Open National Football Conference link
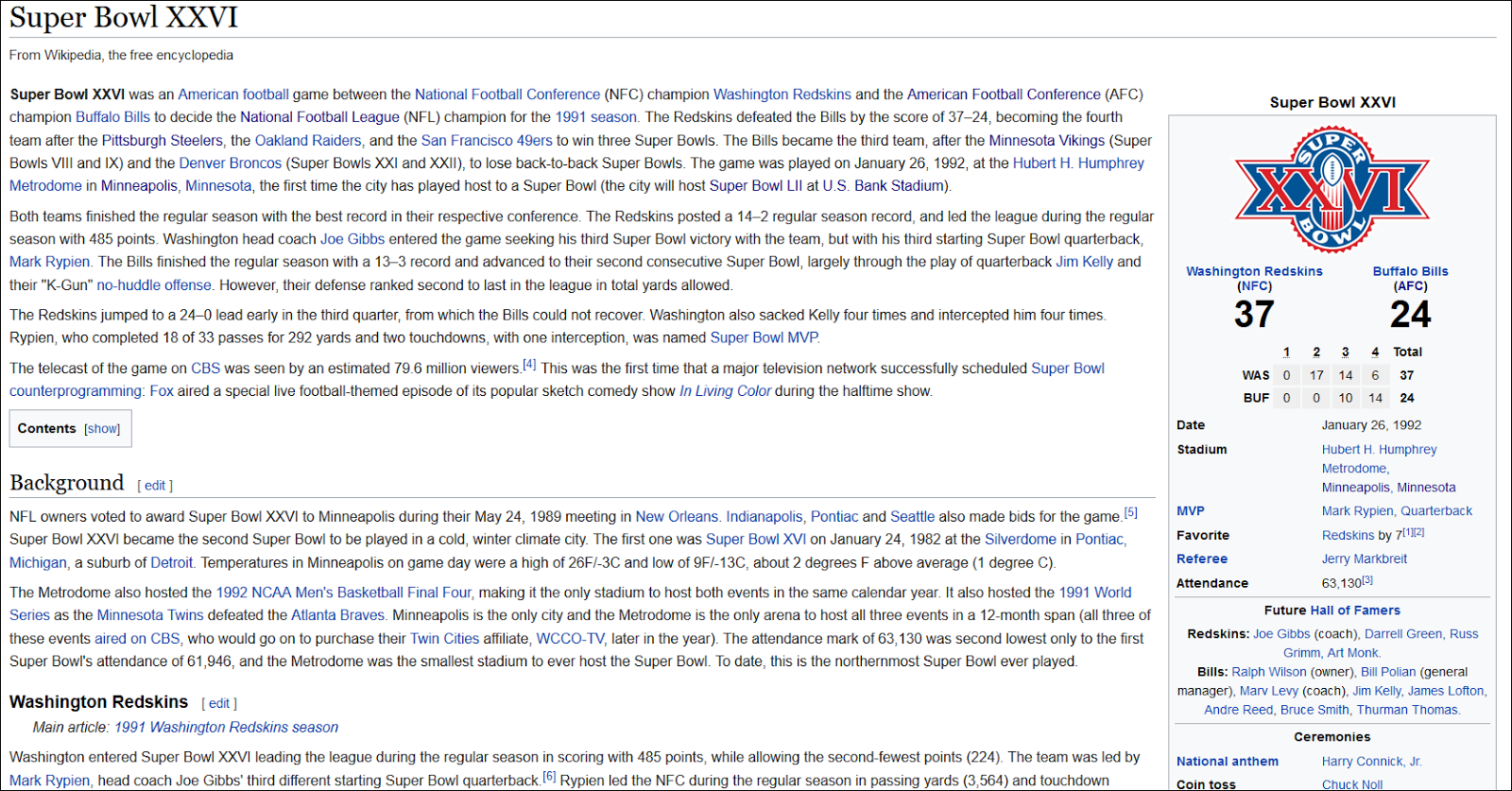 tap(507, 95)
